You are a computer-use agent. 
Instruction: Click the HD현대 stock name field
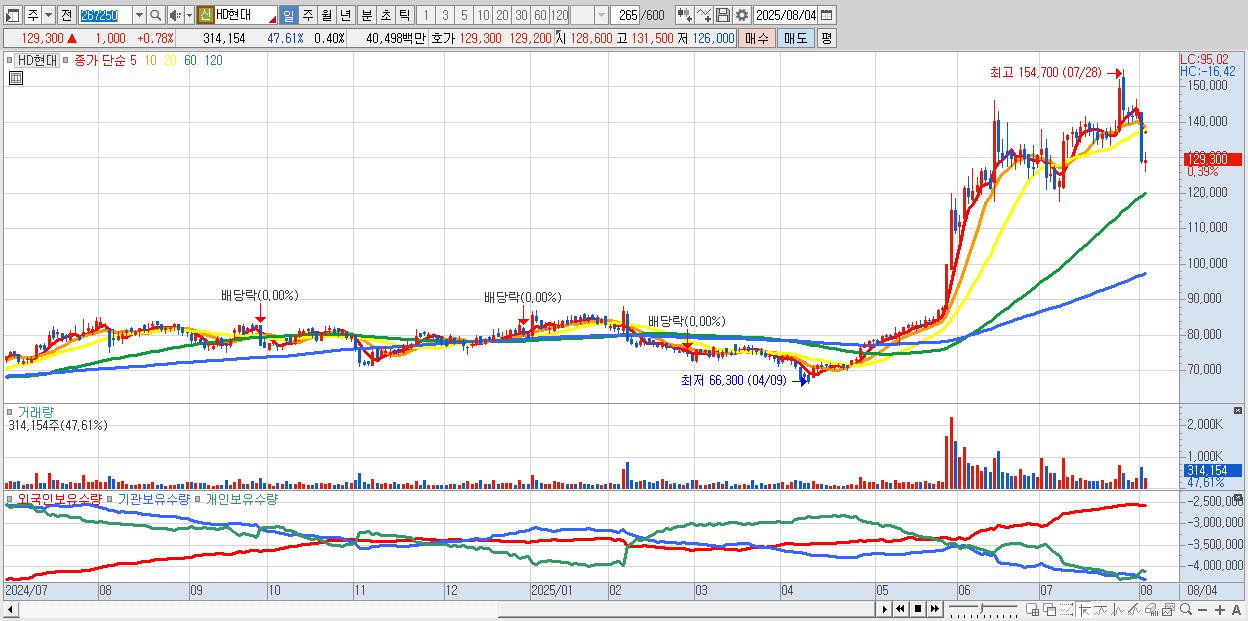[245, 15]
